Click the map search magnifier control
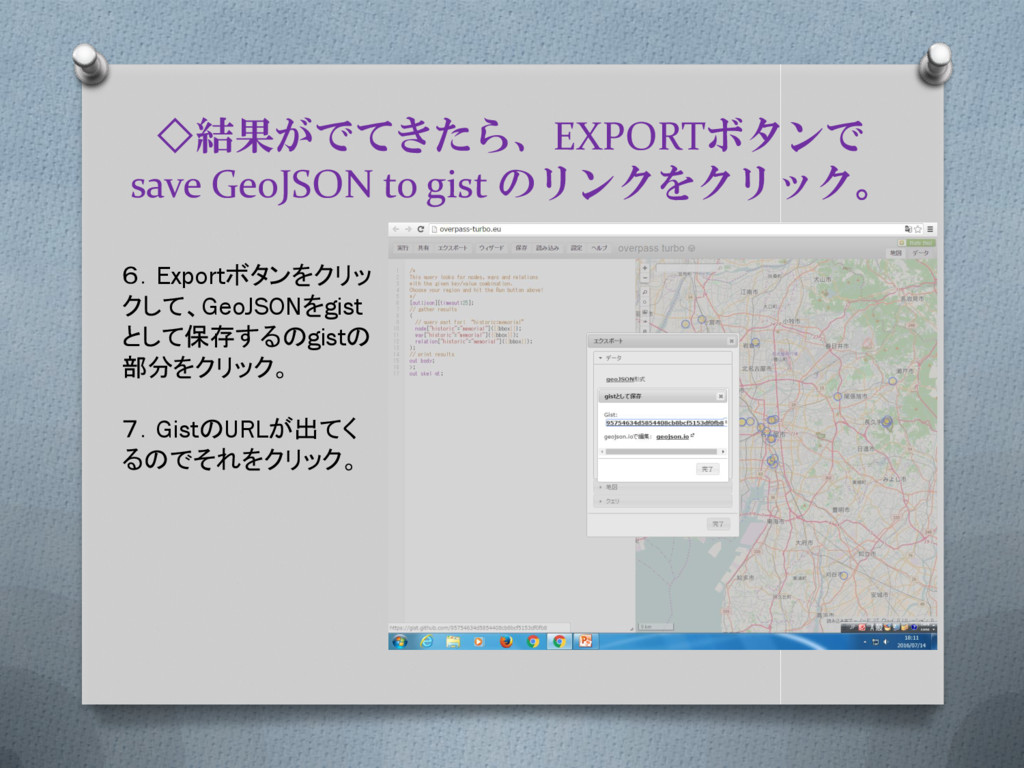This screenshot has width=1024, height=768. 645,292
